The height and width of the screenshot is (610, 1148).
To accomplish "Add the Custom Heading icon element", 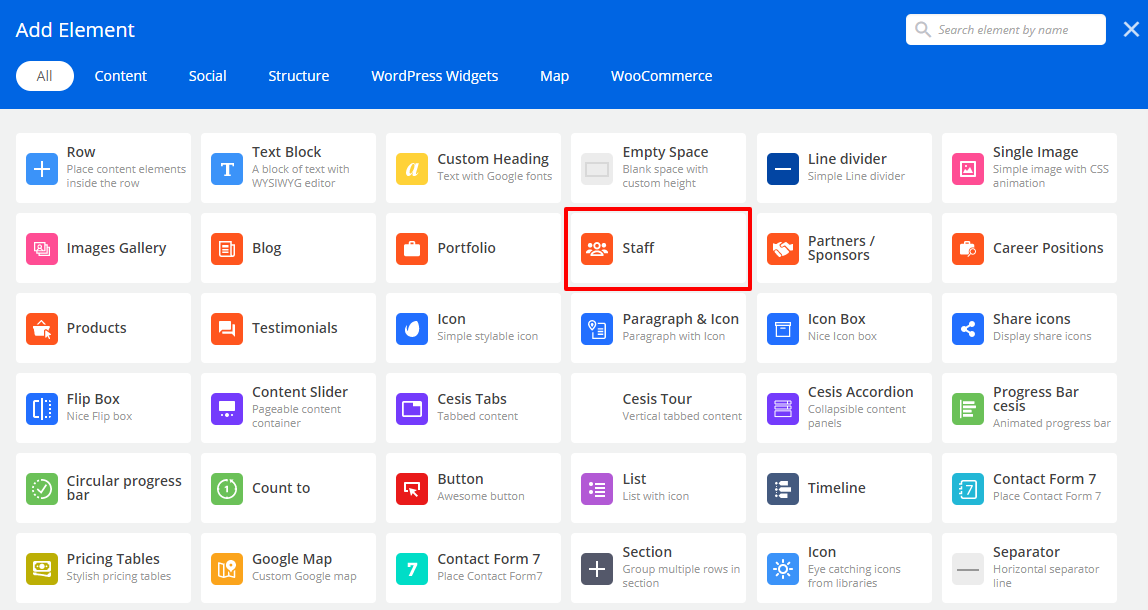I will click(412, 168).
